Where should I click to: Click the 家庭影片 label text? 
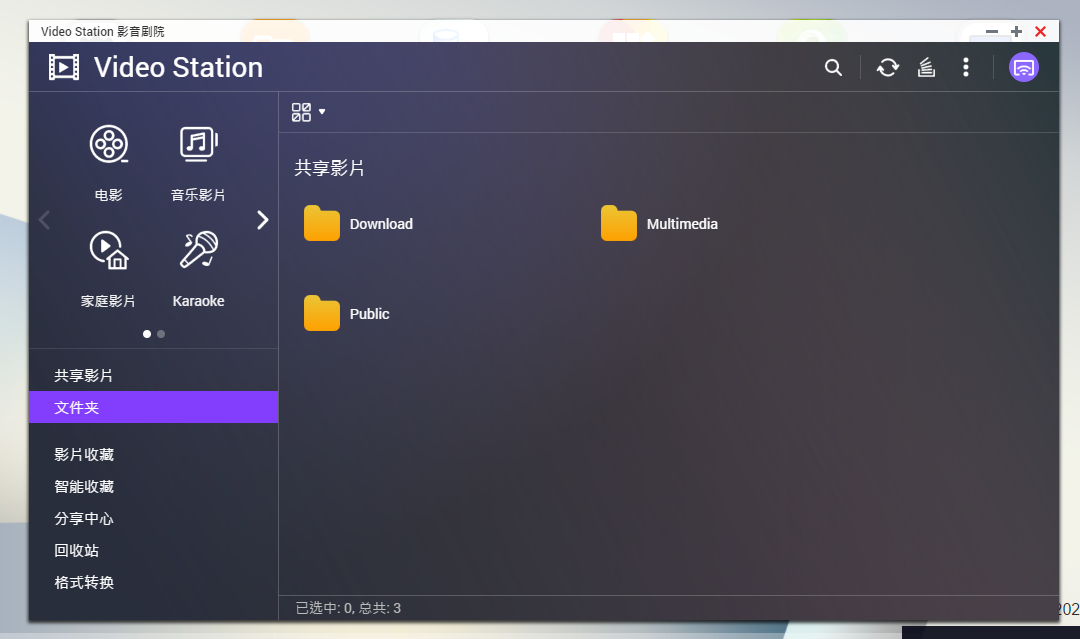pyautogui.click(x=108, y=301)
